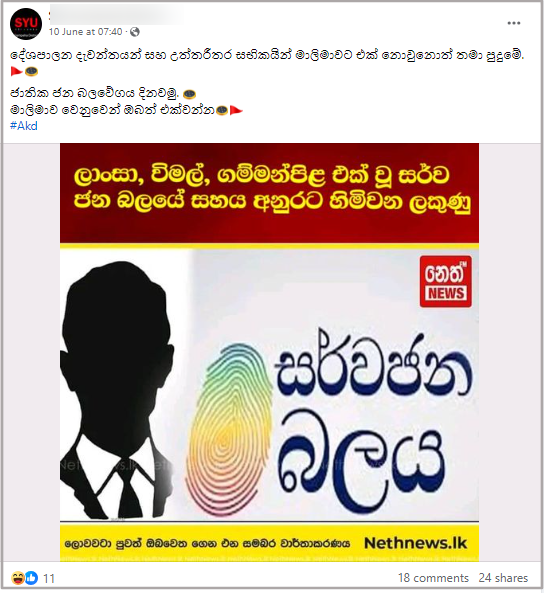Click the Nethnews.lk text in image footer
The height and width of the screenshot is (593, 544).
pos(415,543)
